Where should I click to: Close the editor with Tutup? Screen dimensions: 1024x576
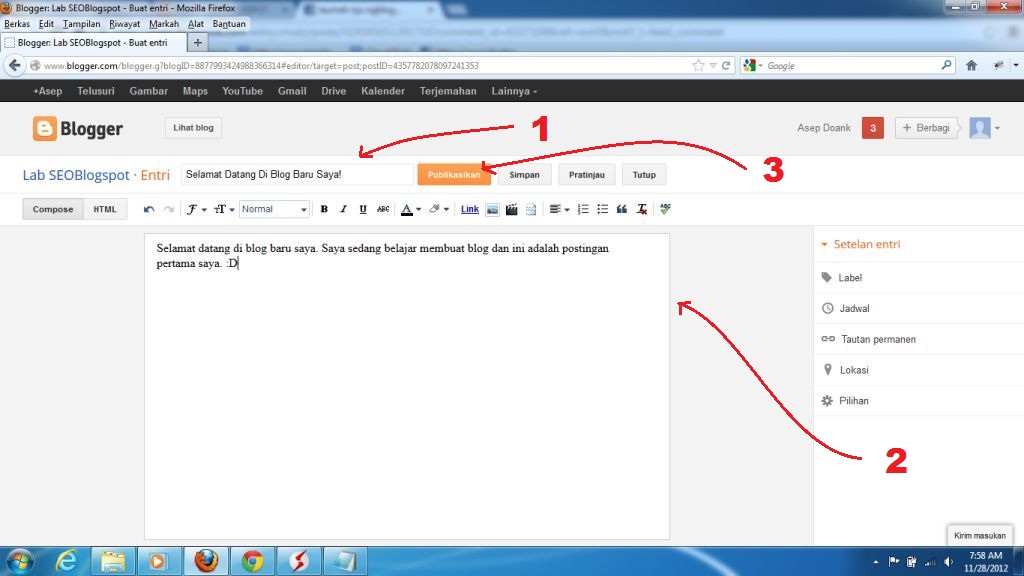click(x=644, y=174)
